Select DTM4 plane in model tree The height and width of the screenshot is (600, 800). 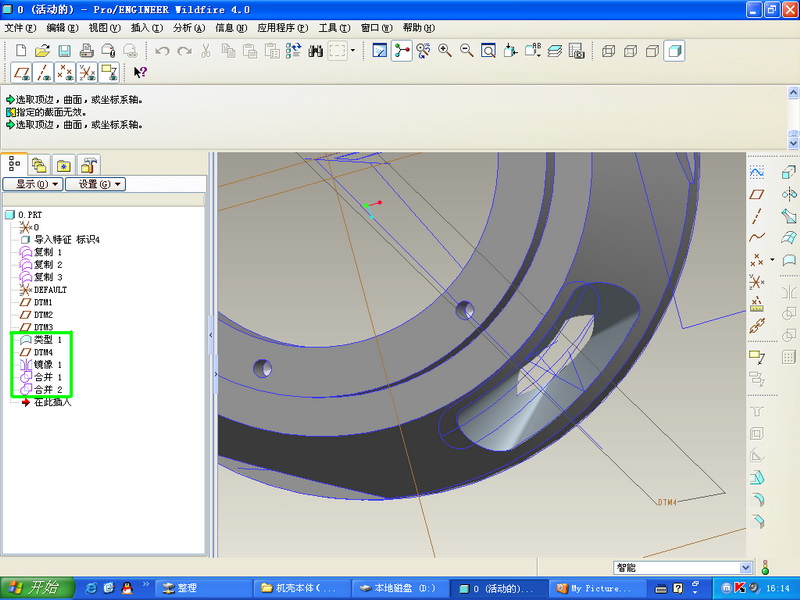pyautogui.click(x=43, y=352)
